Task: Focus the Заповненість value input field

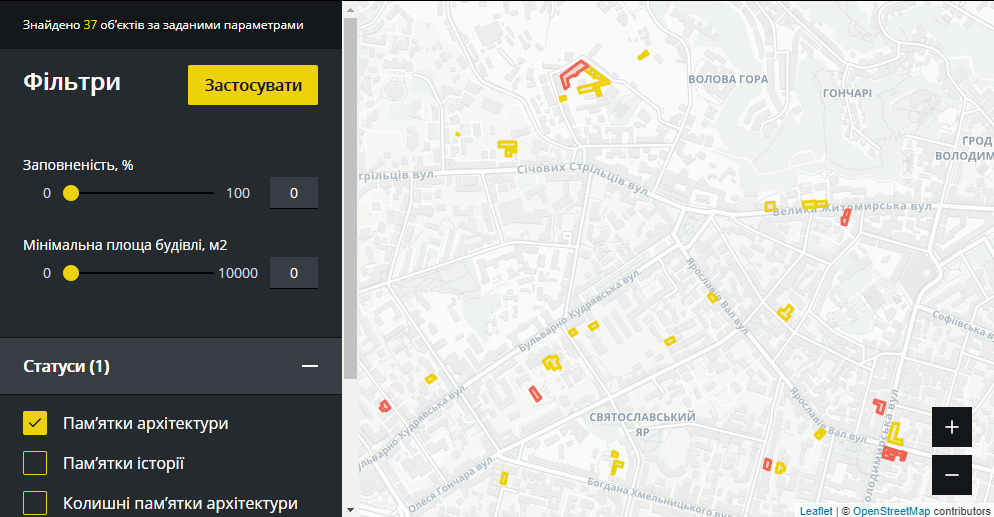Action: (293, 193)
